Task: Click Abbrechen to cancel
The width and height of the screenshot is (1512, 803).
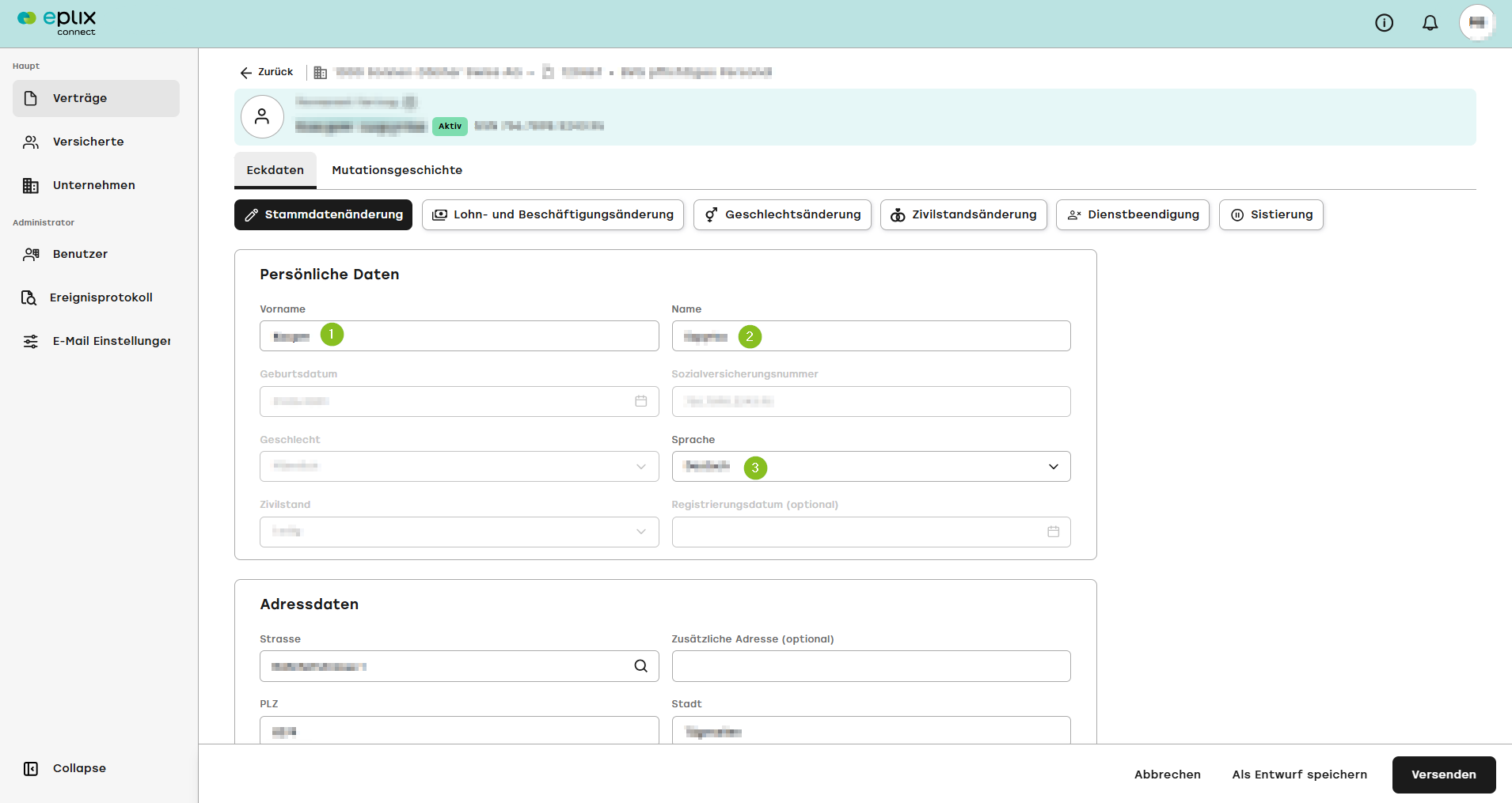Action: point(1167,775)
